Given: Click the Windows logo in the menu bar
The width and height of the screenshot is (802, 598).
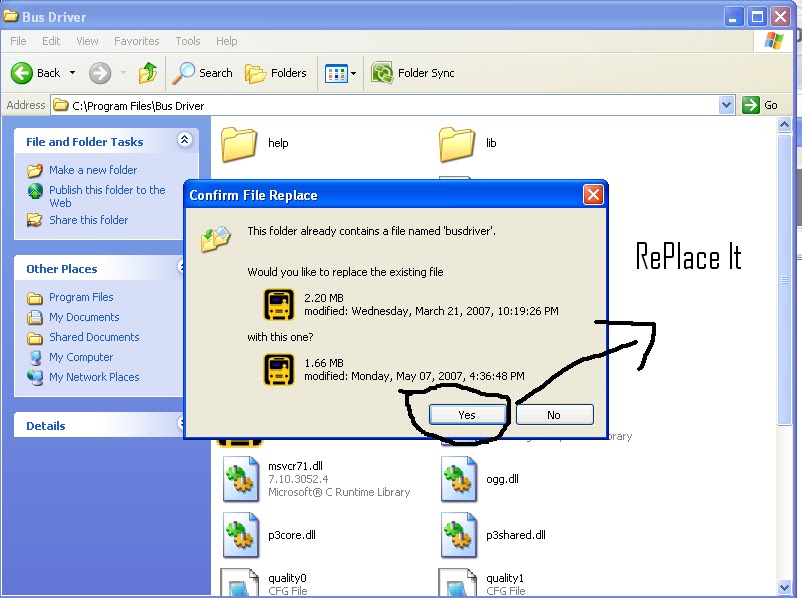Looking at the screenshot, I should click(x=773, y=41).
